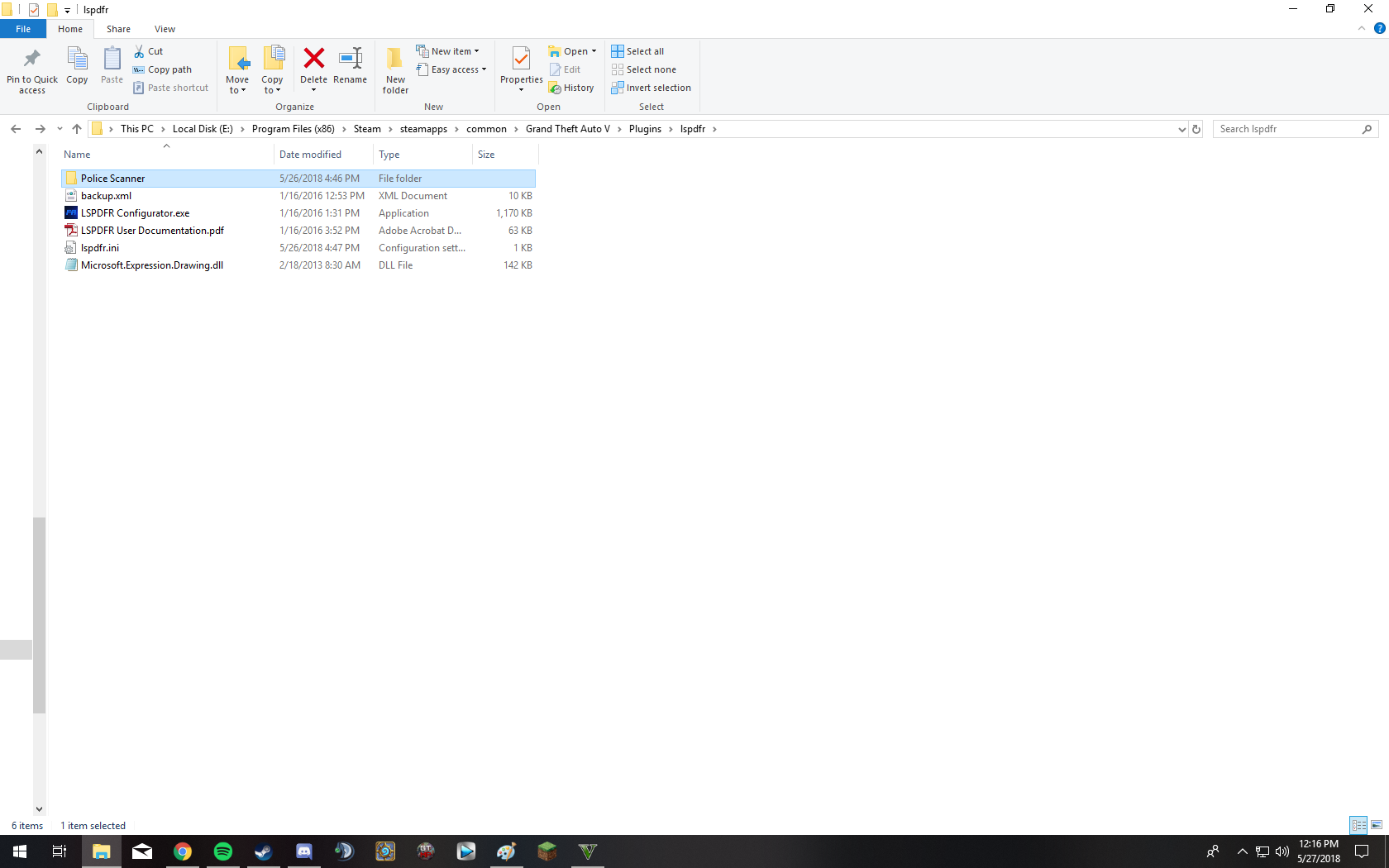
Task: Show address bar previous locations dropdown
Action: pyautogui.click(x=1181, y=129)
